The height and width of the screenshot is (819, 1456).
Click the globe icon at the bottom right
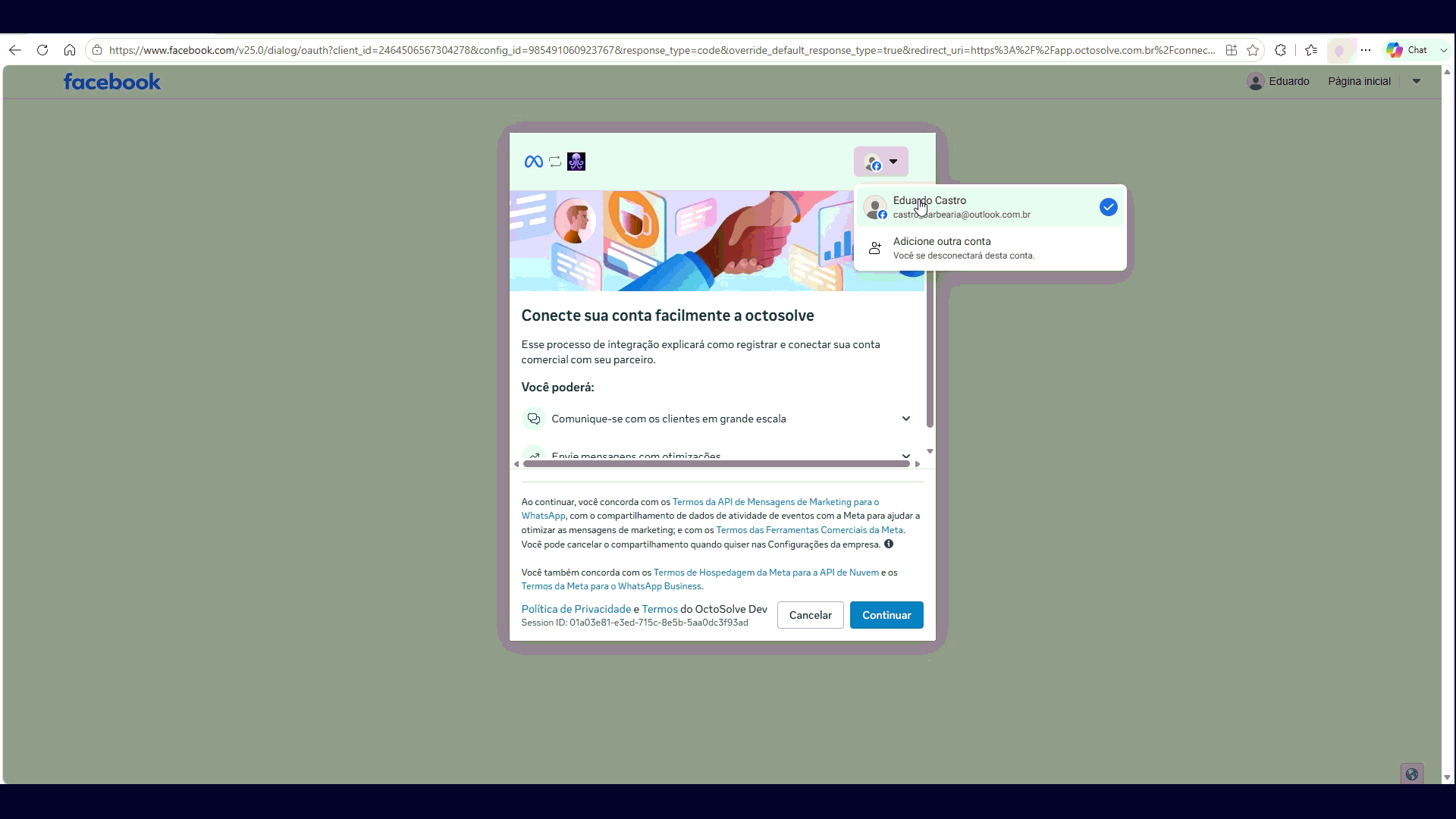[1411, 774]
